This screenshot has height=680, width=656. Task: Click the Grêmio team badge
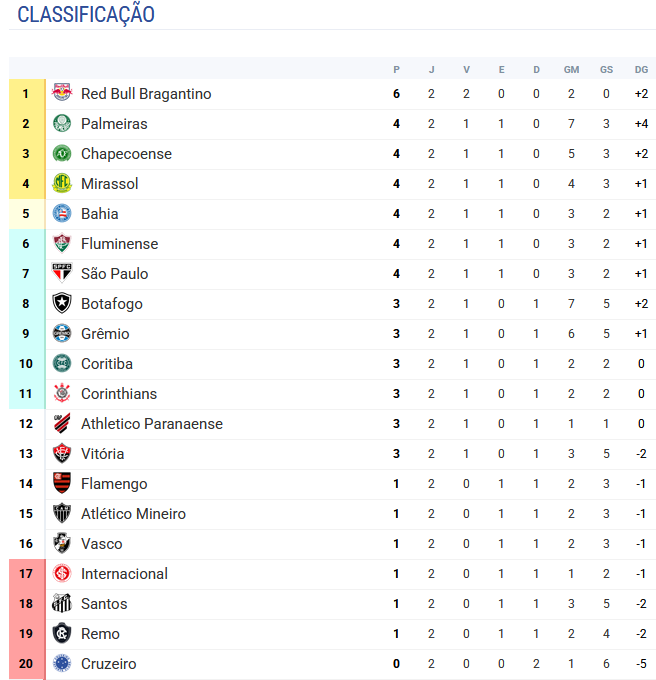pyautogui.click(x=62, y=334)
